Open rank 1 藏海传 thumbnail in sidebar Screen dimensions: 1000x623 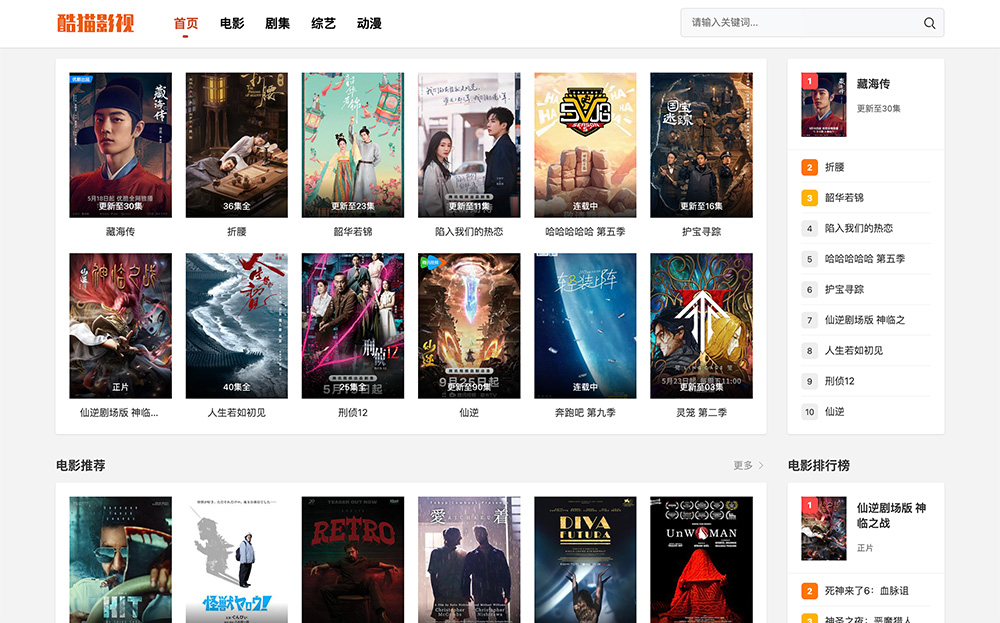tap(824, 105)
